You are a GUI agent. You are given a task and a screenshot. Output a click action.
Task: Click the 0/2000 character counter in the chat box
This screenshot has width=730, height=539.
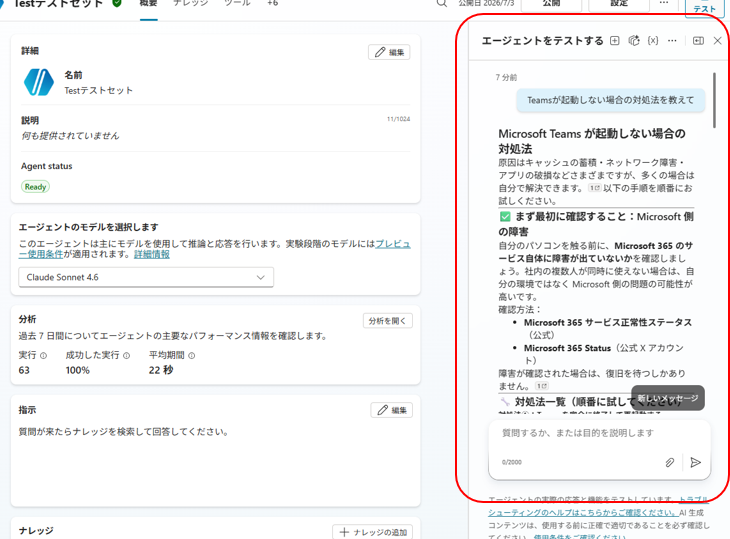coord(512,462)
